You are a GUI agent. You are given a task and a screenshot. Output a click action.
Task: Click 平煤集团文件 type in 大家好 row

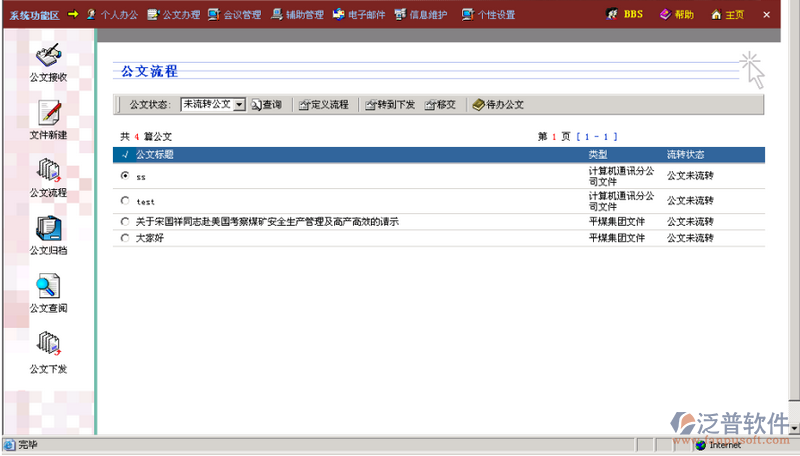tap(617, 238)
